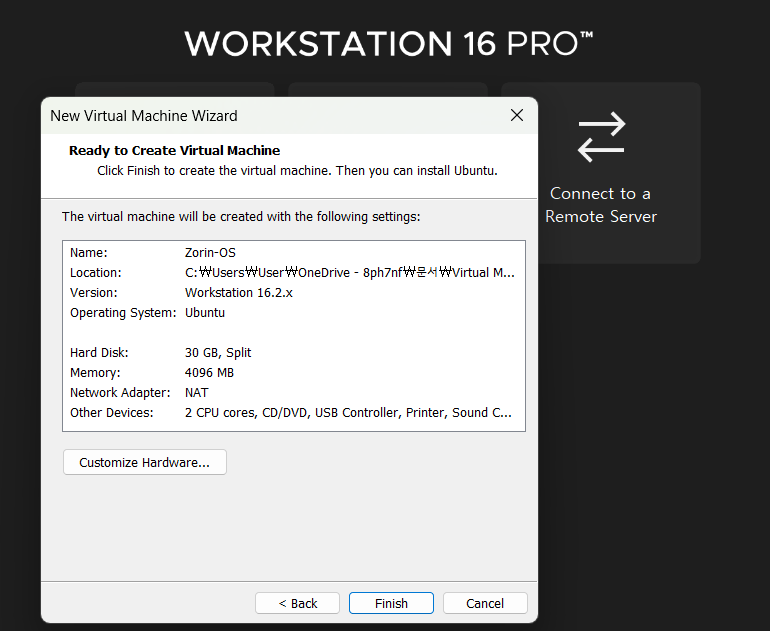Select the Workstation 16.2.x version value
The image size is (770, 631).
(x=239, y=293)
